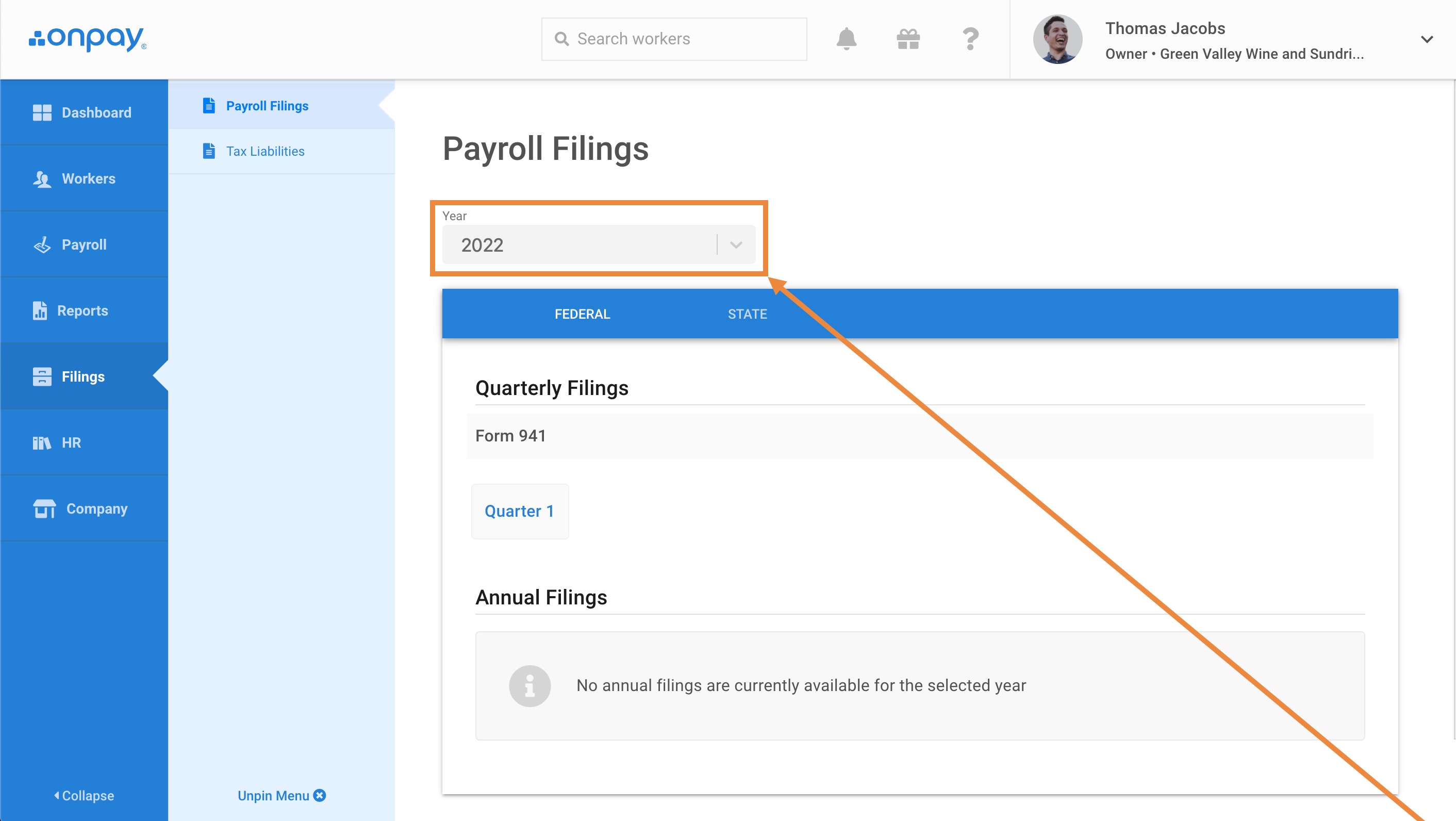Click the Workers people icon
The image size is (1456, 821).
tap(42, 178)
